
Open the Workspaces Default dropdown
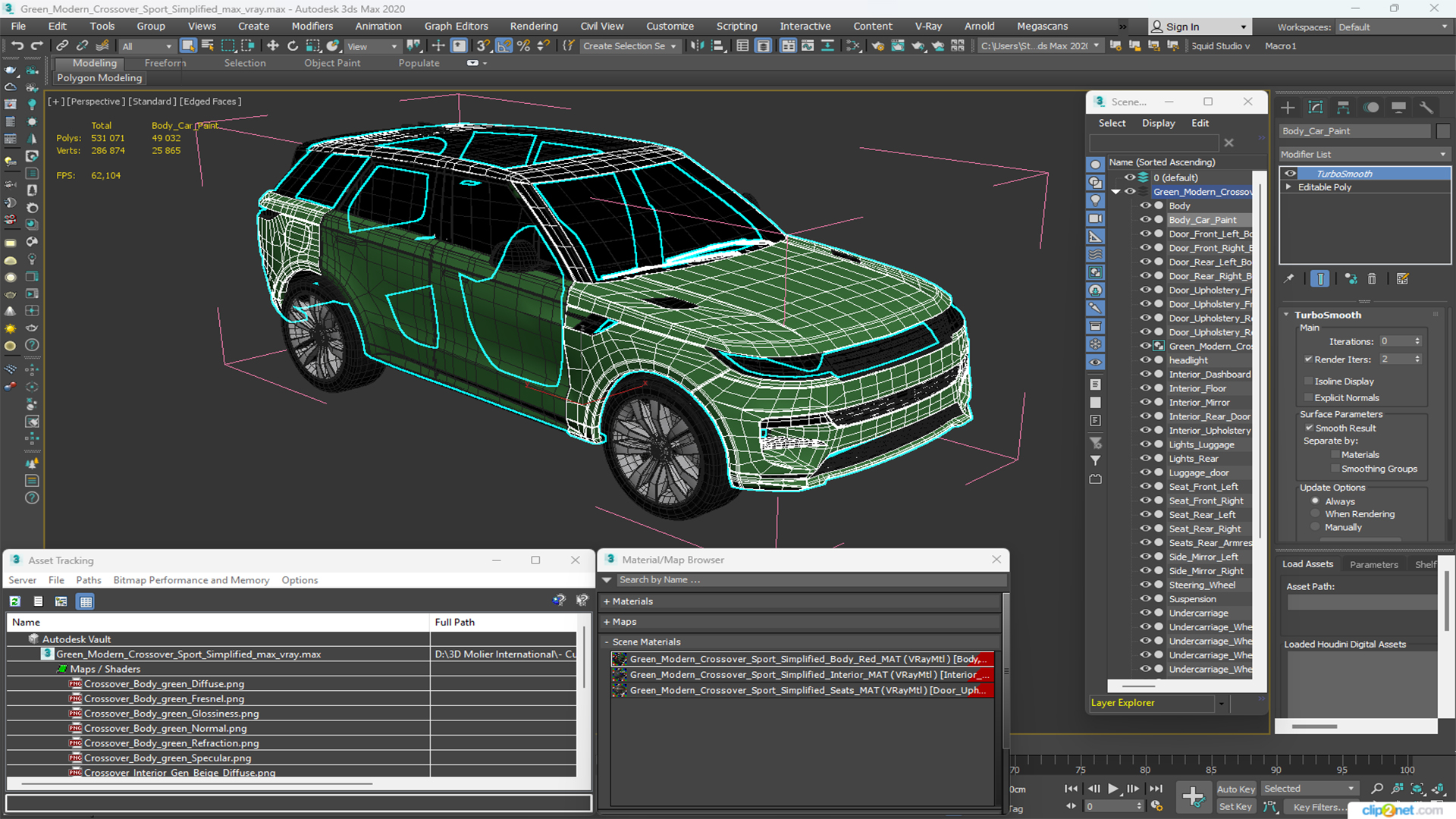point(1392,27)
